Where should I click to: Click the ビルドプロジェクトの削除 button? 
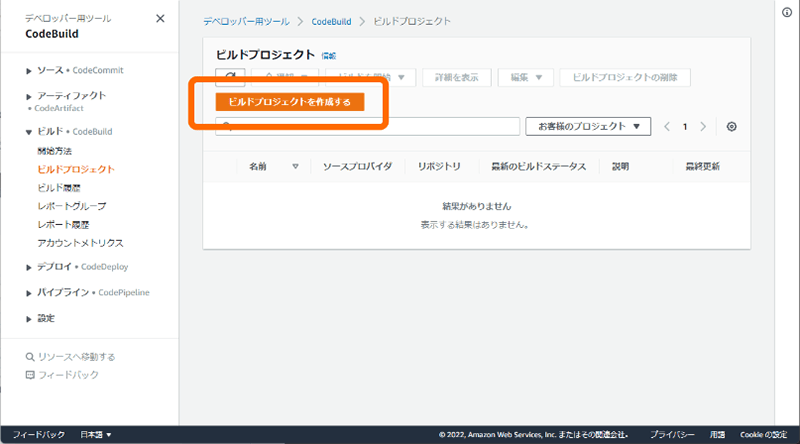(625, 78)
